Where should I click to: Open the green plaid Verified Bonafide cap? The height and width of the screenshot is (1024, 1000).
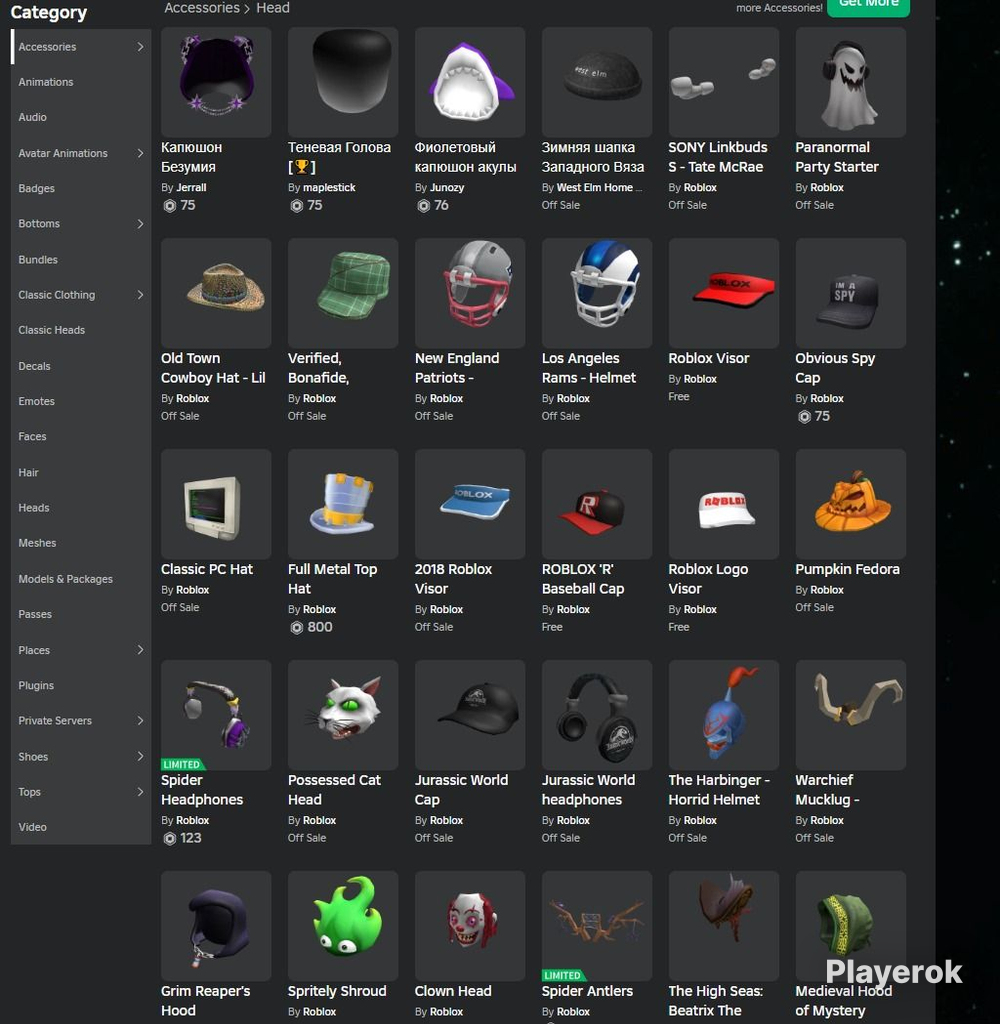tap(343, 293)
